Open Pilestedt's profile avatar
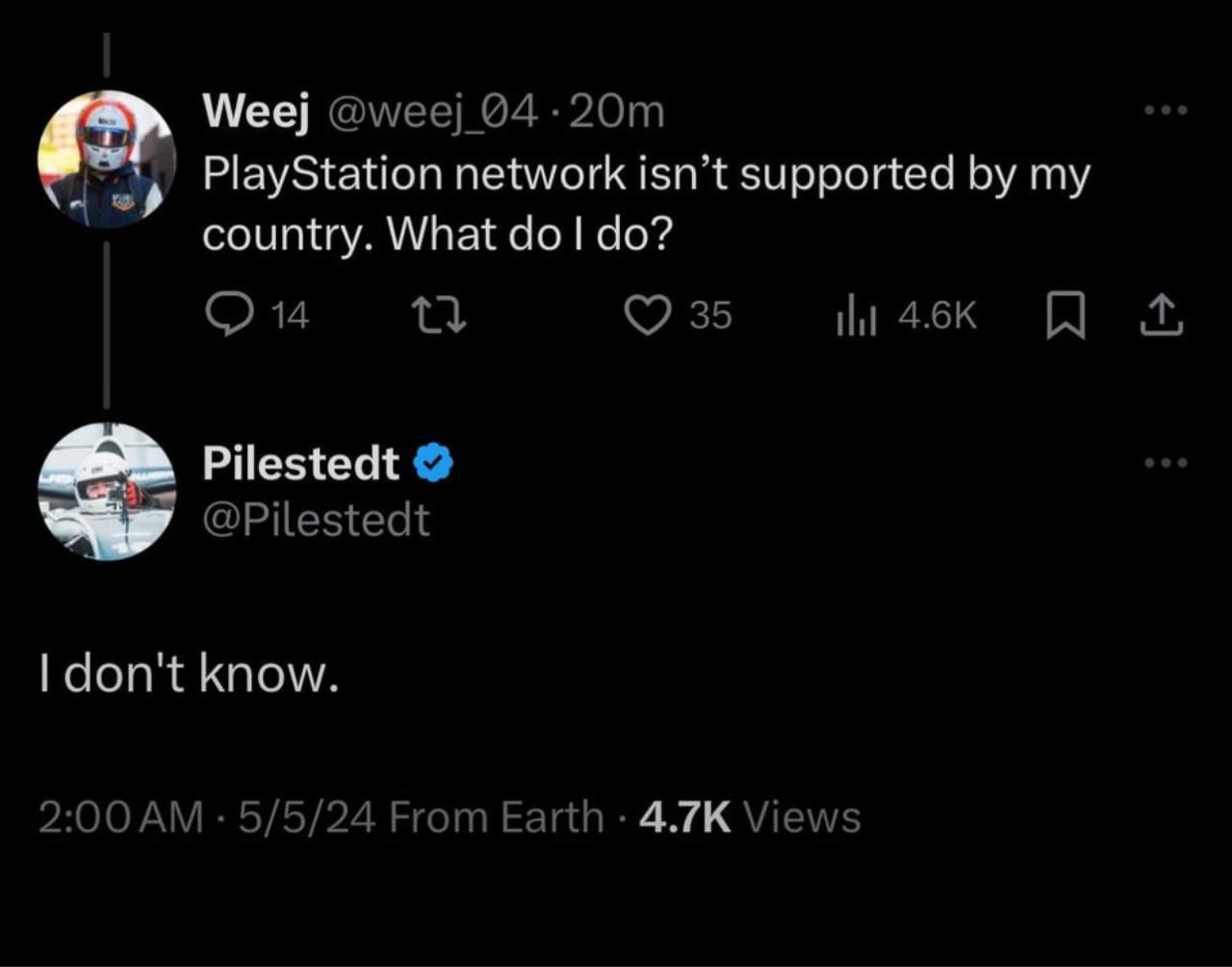1232x967 pixels. [x=106, y=491]
